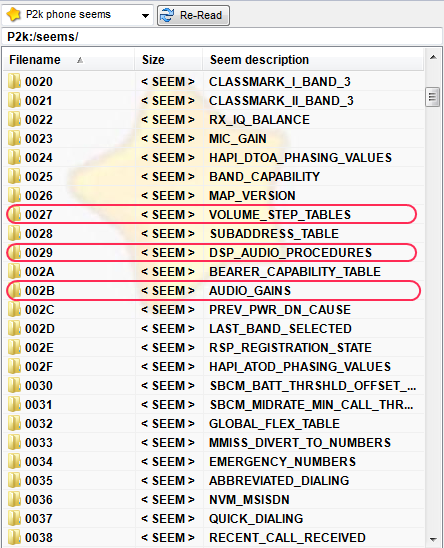This screenshot has height=548, width=444.
Task: Click the folder icon for seem 0029
Action: pyautogui.click(x=14, y=253)
